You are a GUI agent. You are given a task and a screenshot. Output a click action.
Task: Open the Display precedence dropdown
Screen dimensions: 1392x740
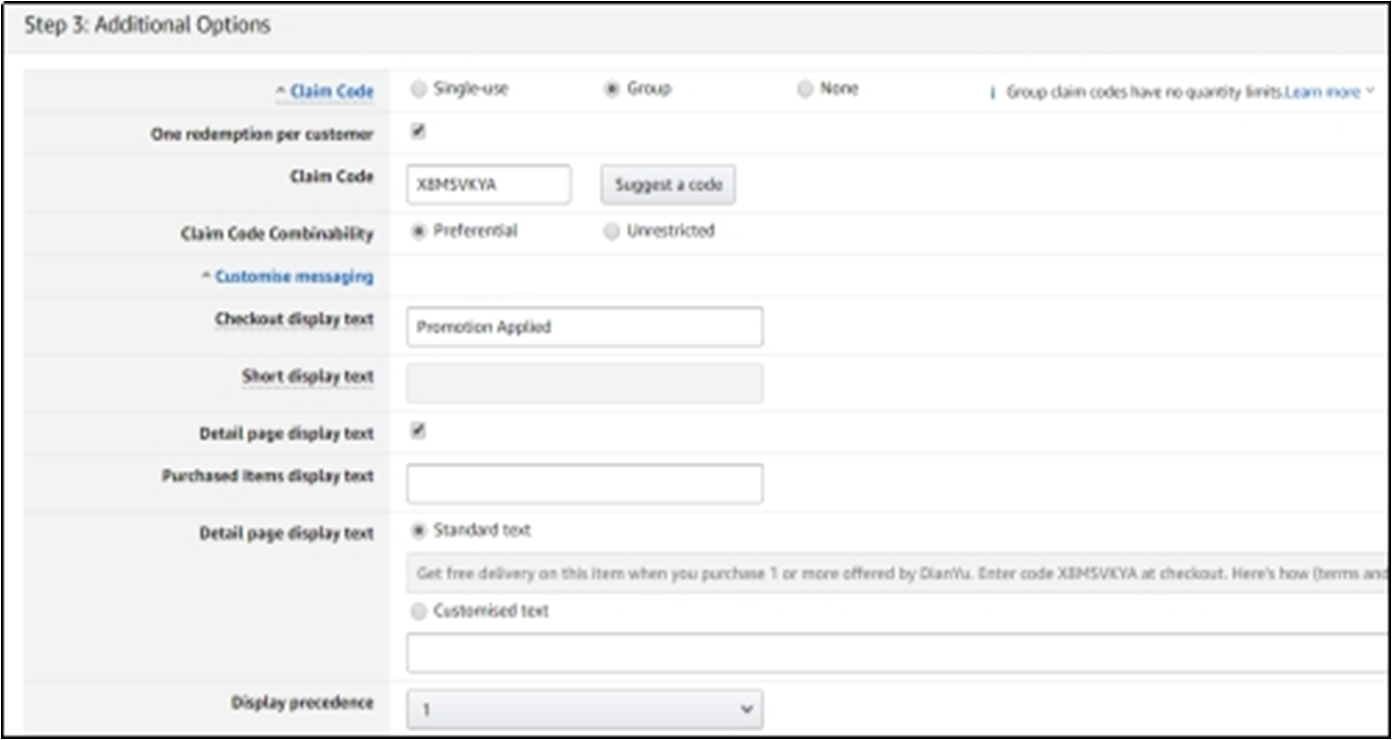click(584, 709)
